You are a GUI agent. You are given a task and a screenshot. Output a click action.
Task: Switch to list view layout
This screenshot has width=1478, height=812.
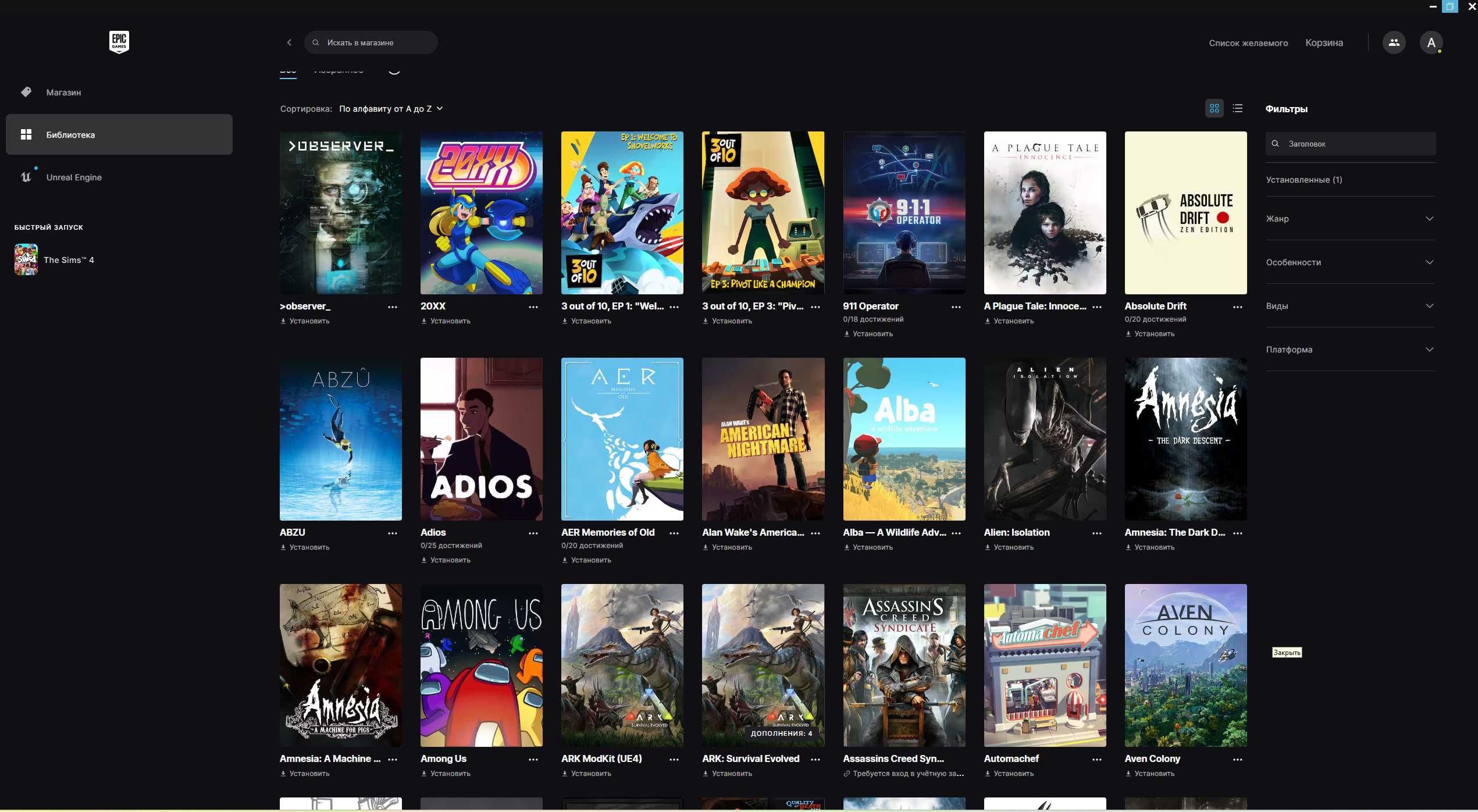coord(1237,108)
